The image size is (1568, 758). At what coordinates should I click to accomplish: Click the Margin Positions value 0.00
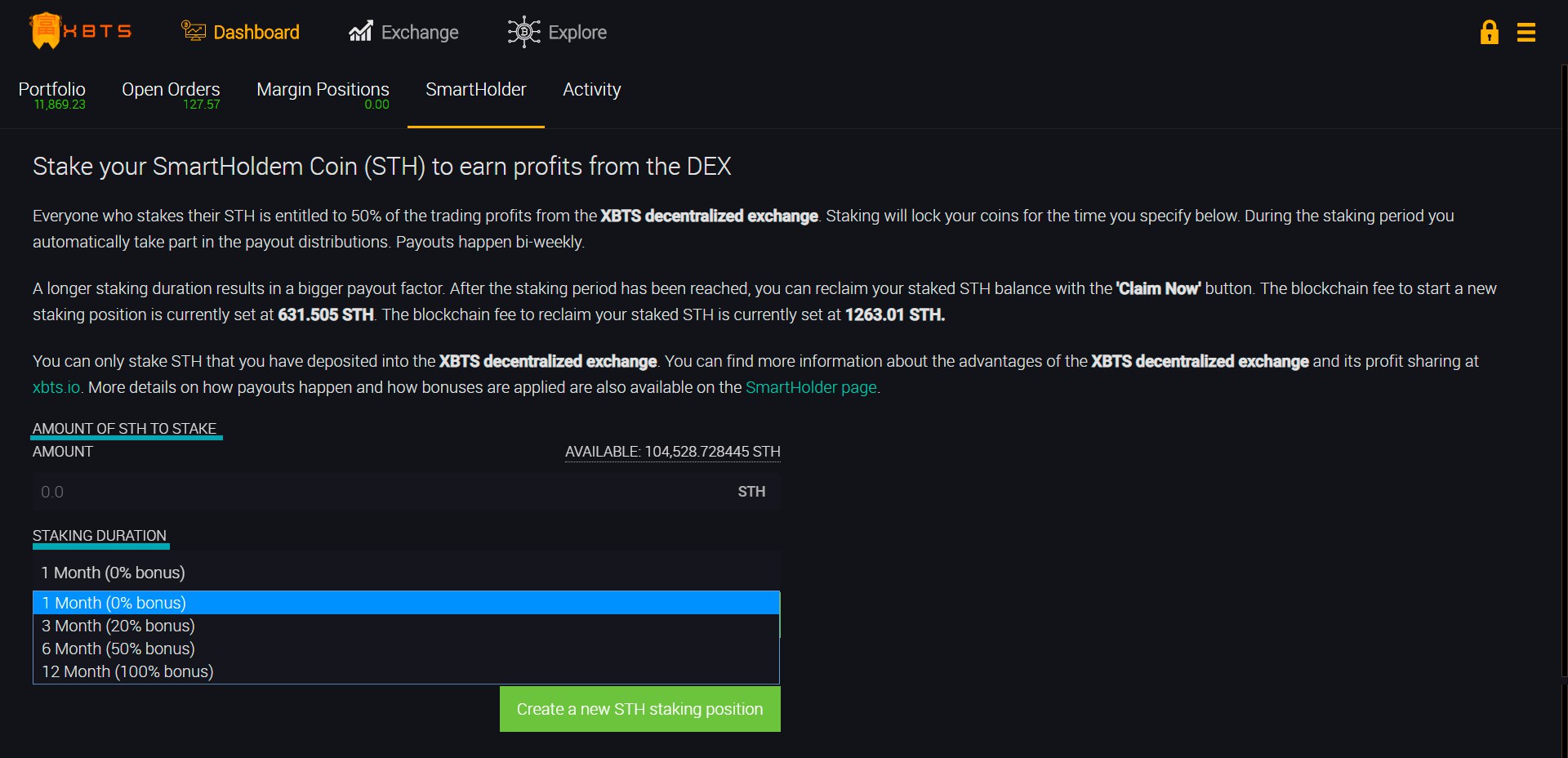point(376,105)
